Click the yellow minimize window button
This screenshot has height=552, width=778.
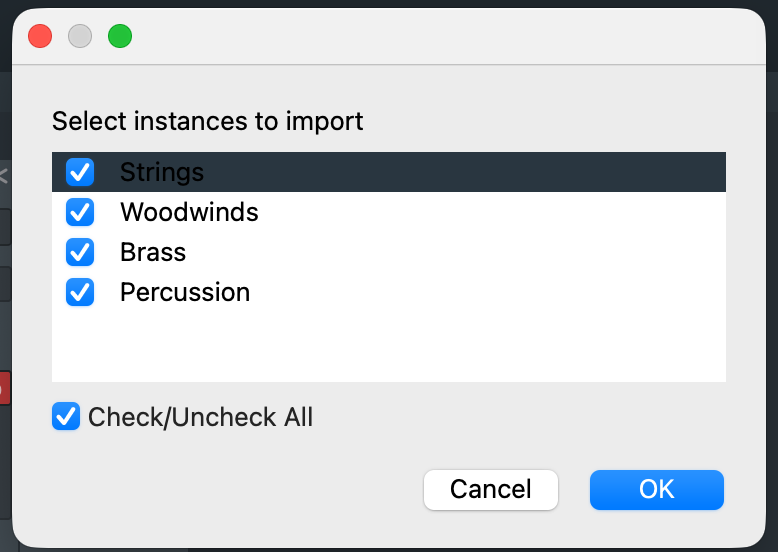(80, 37)
